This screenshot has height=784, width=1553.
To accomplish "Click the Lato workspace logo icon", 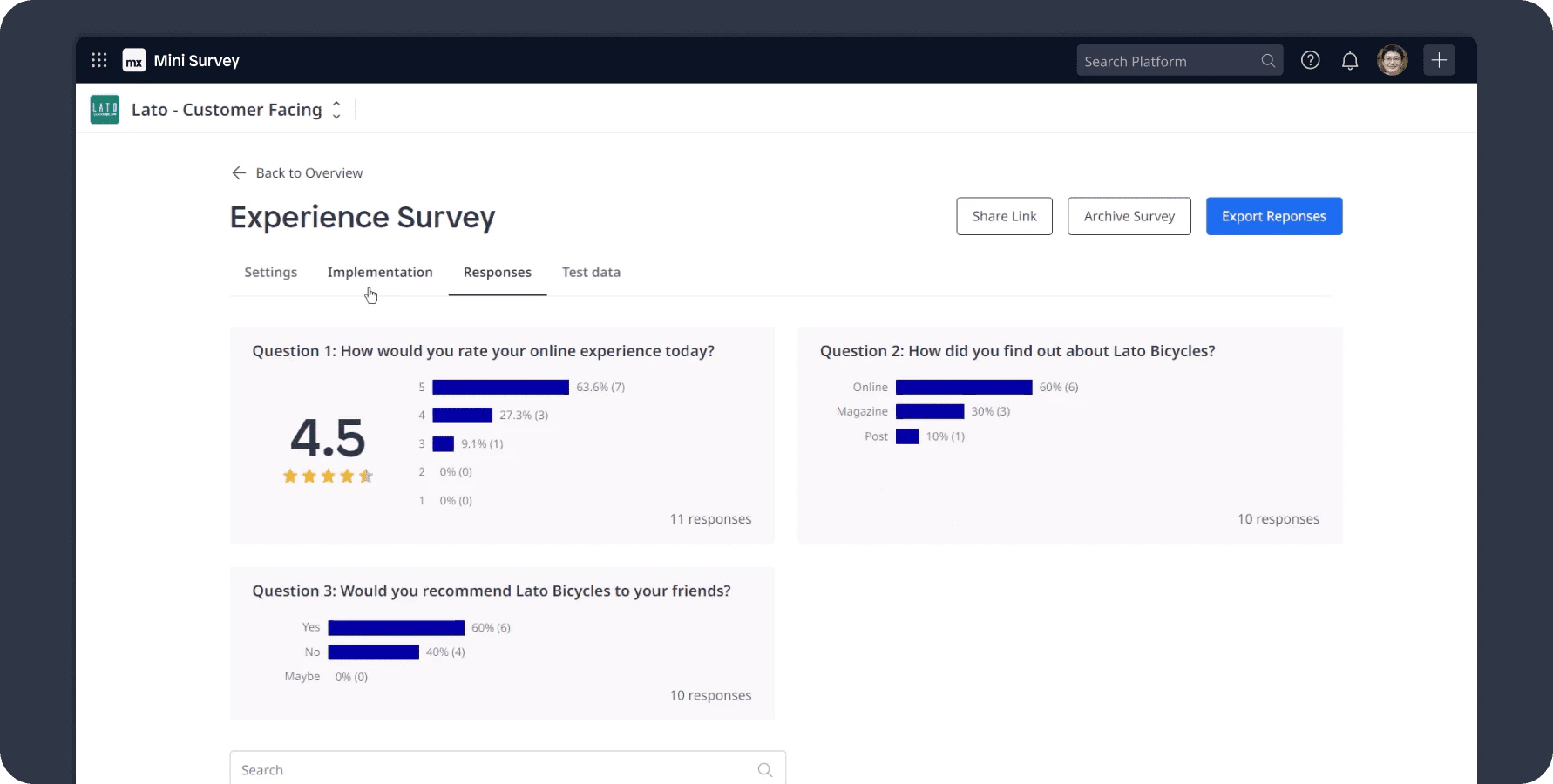I will (x=105, y=109).
